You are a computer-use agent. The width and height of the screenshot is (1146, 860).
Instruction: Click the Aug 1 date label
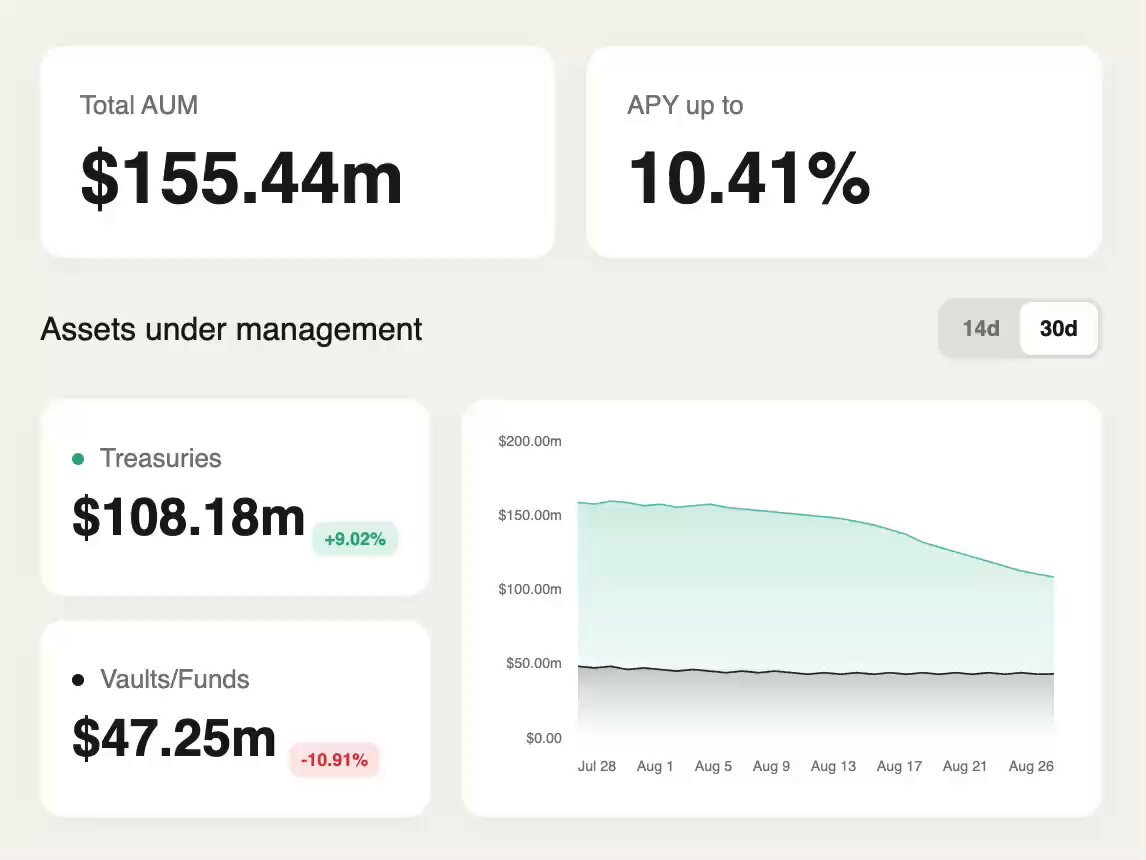(655, 766)
